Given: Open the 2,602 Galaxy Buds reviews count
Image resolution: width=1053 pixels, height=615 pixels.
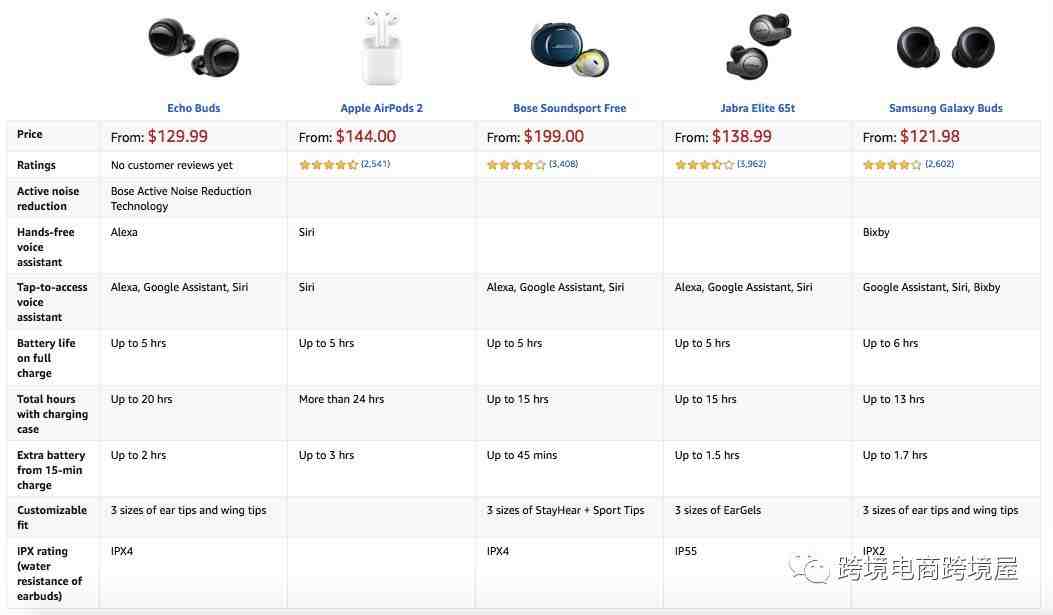Looking at the screenshot, I should coord(940,164).
